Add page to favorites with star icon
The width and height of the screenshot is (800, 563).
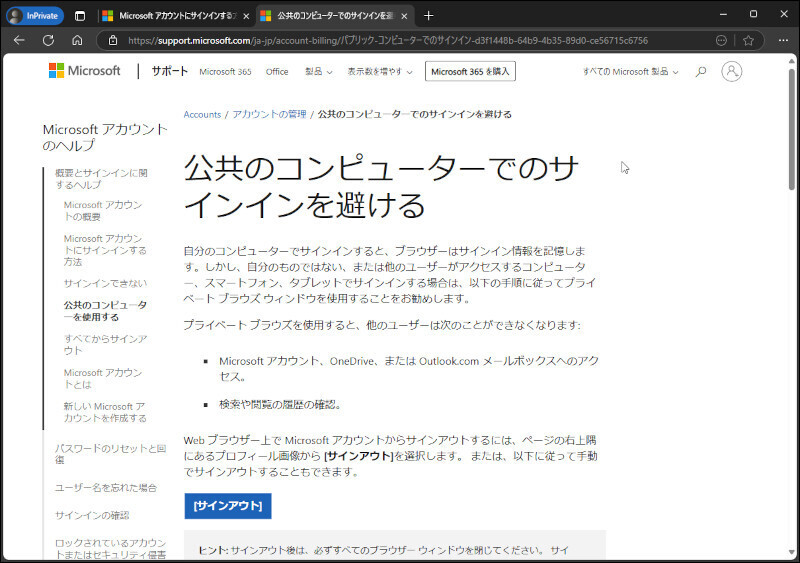748,40
